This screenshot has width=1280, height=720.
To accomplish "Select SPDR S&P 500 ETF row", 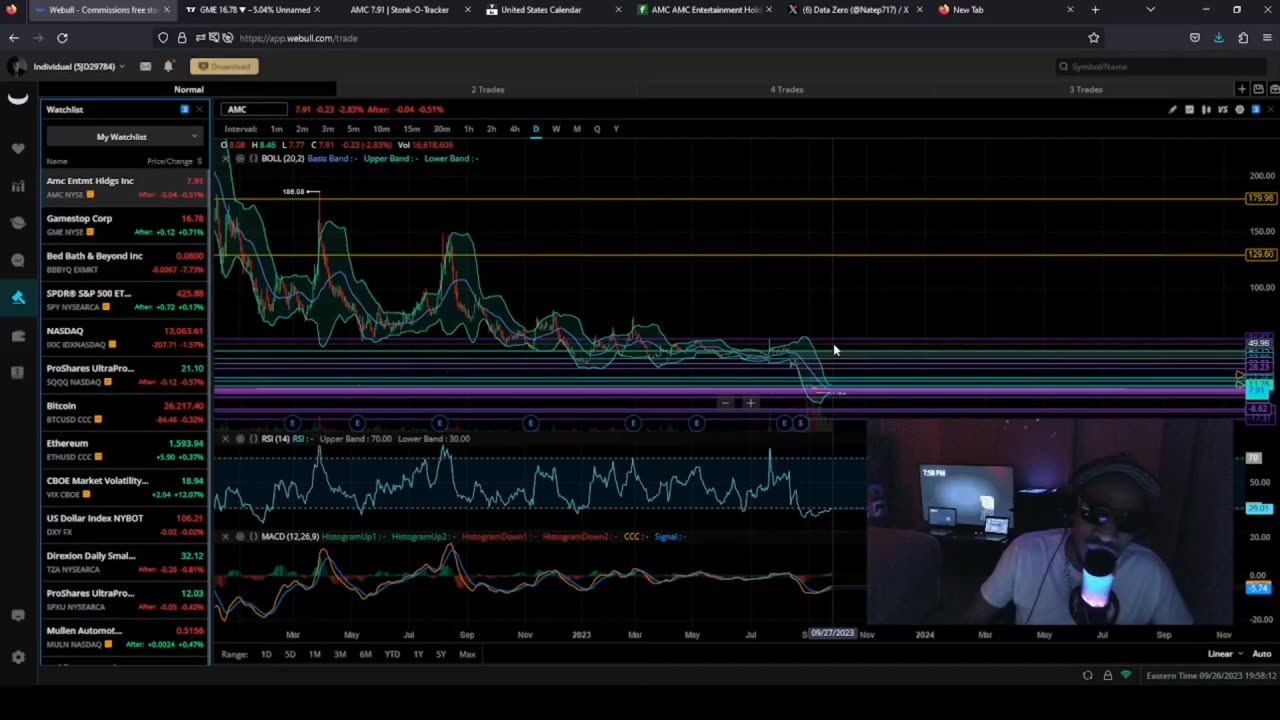I will [124, 300].
